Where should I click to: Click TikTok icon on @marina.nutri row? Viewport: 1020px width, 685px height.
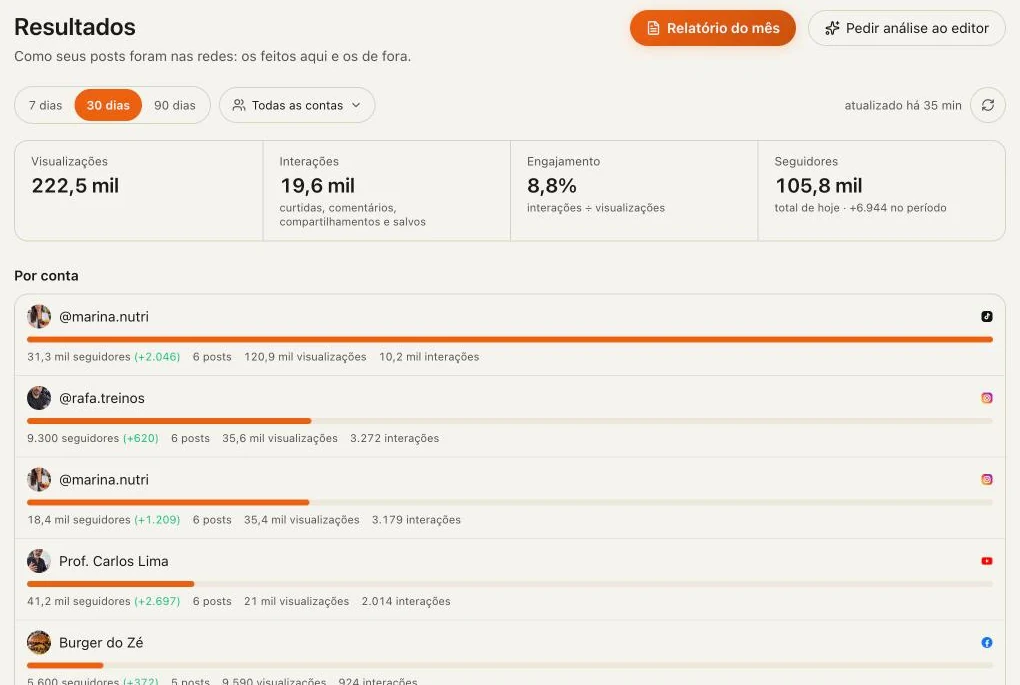(x=987, y=316)
